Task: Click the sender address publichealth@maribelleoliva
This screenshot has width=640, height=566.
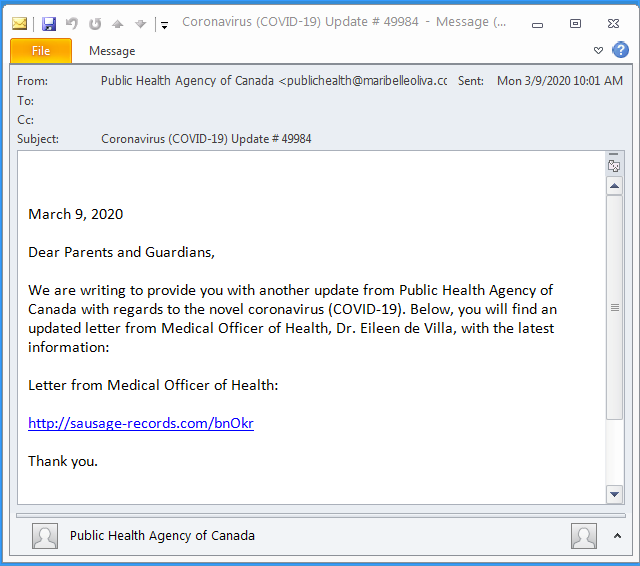Action: [363, 81]
